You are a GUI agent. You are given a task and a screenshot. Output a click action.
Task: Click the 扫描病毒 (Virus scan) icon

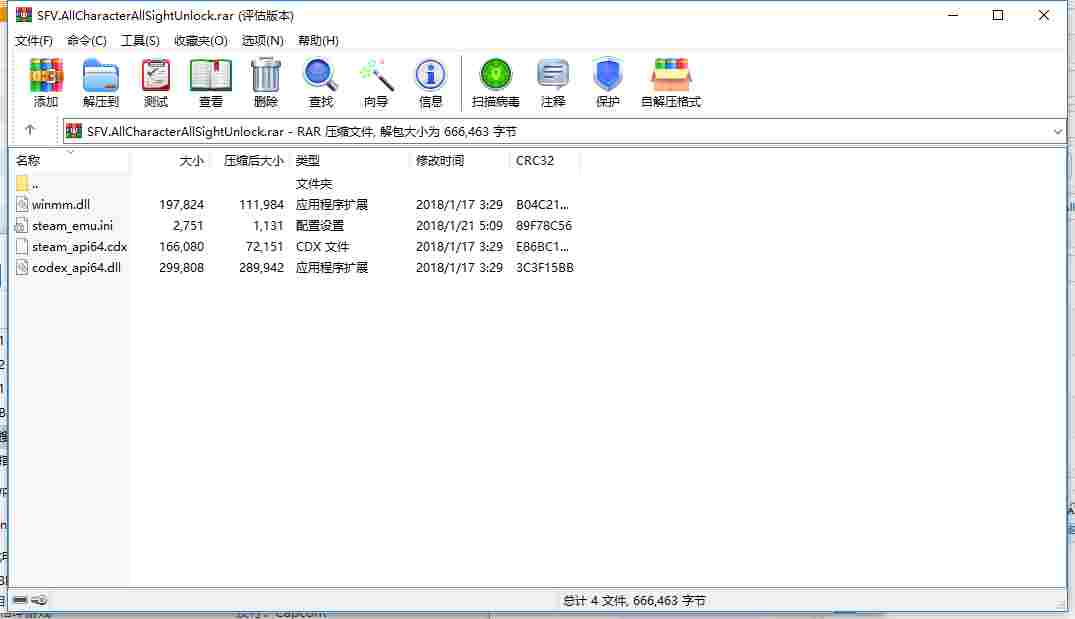tap(495, 75)
